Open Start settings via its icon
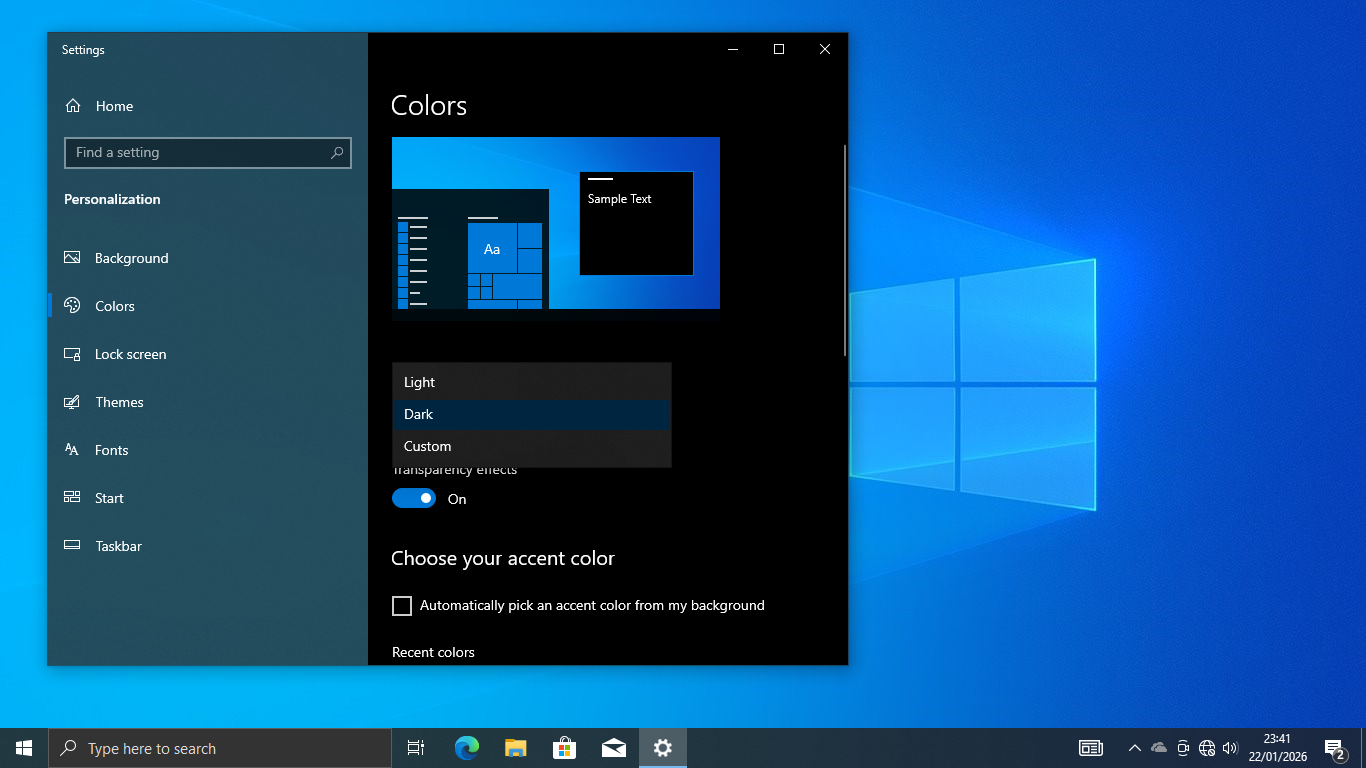Viewport: 1366px width, 768px height. click(x=72, y=498)
